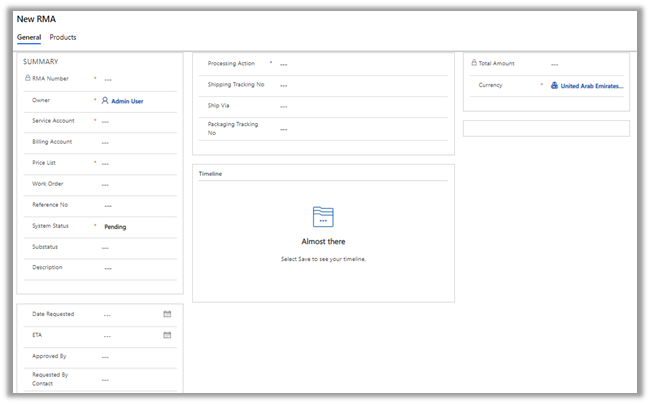Viewport: 650px width, 404px height.
Task: Open the ETA calendar picker icon
Action: point(167,335)
